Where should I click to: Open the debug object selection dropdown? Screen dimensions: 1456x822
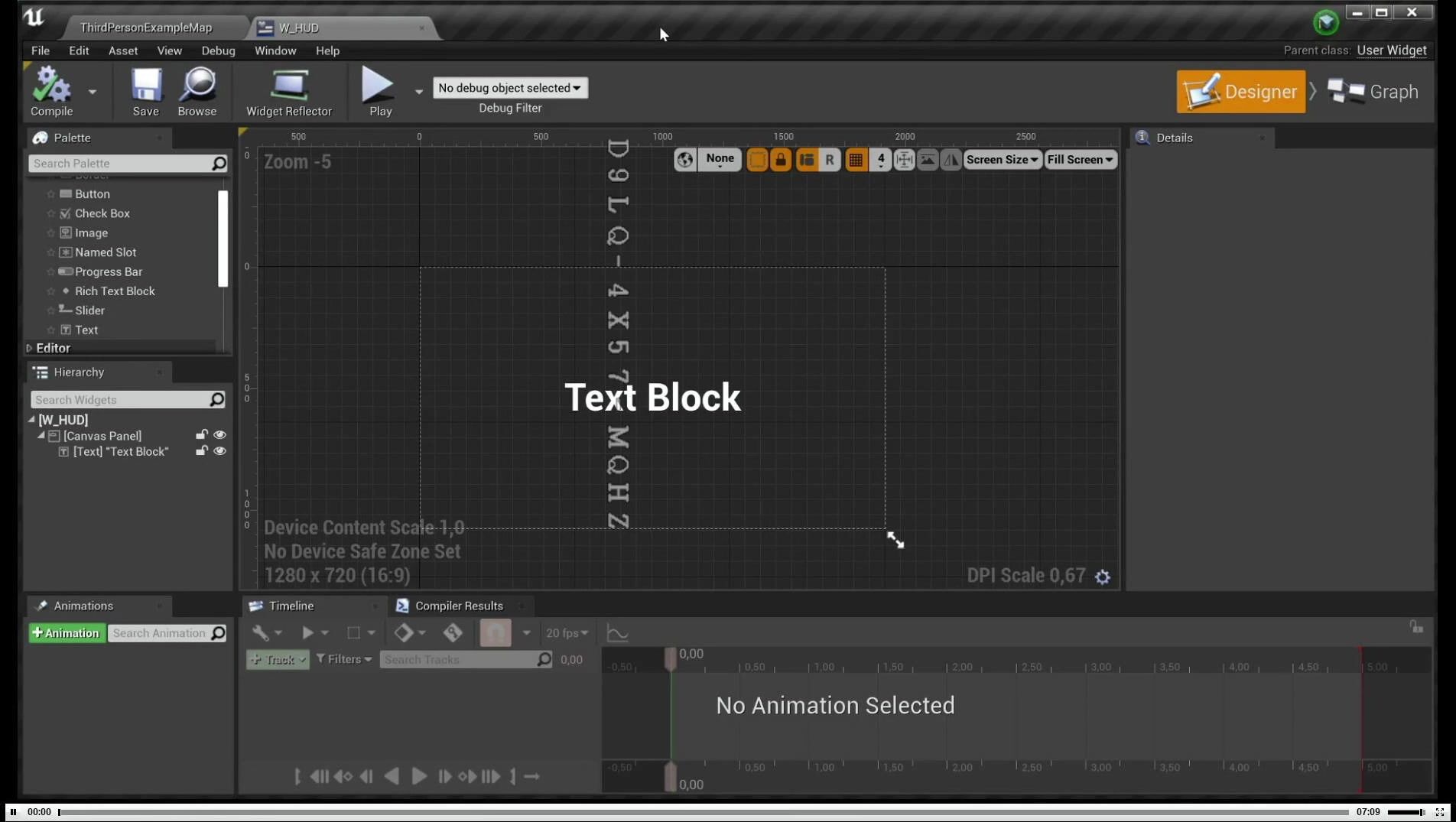510,88
